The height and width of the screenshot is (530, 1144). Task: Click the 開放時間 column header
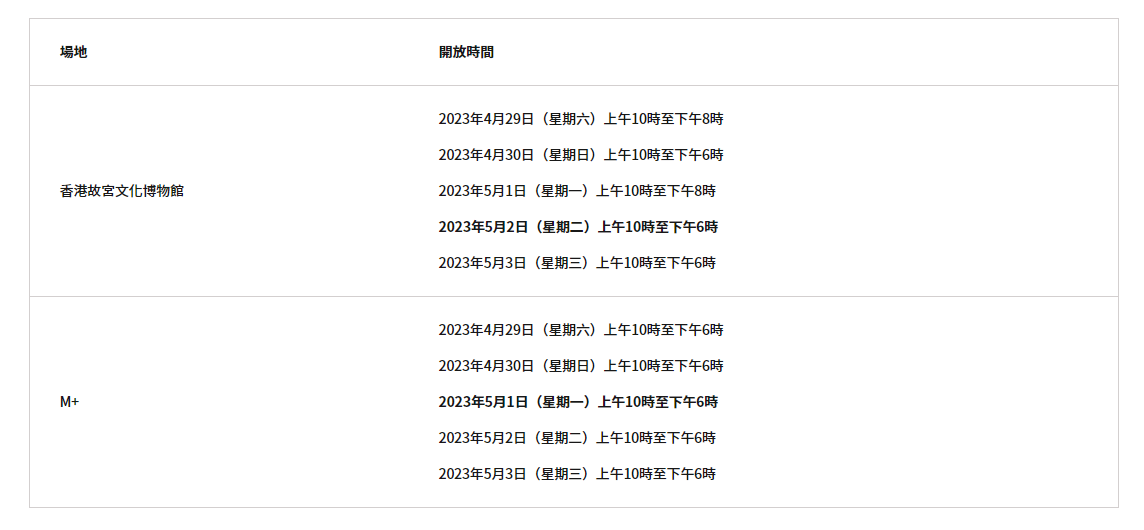466,52
